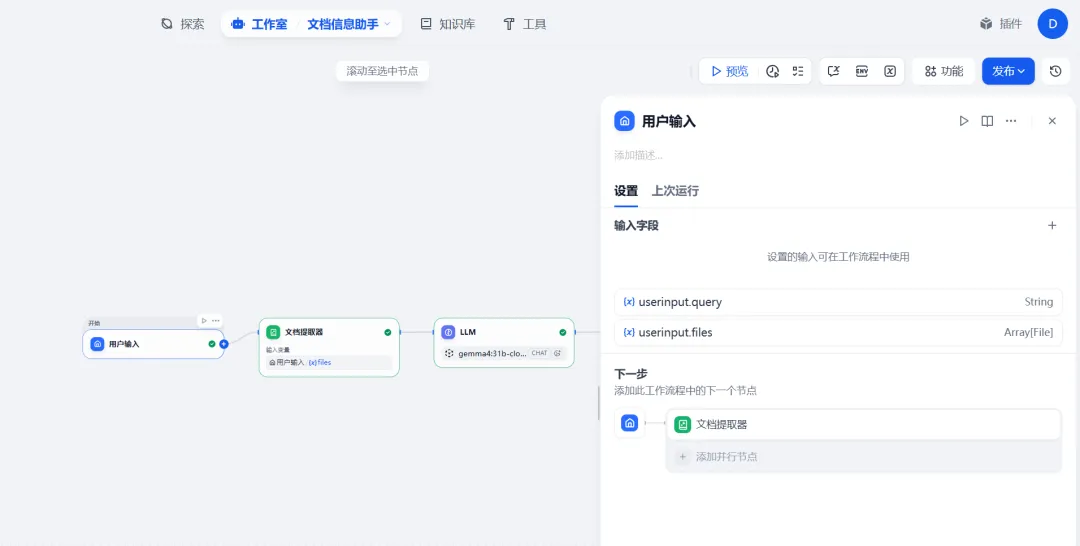Click the CHAT tag in LLM node
1080x546 pixels.
pyautogui.click(x=539, y=353)
